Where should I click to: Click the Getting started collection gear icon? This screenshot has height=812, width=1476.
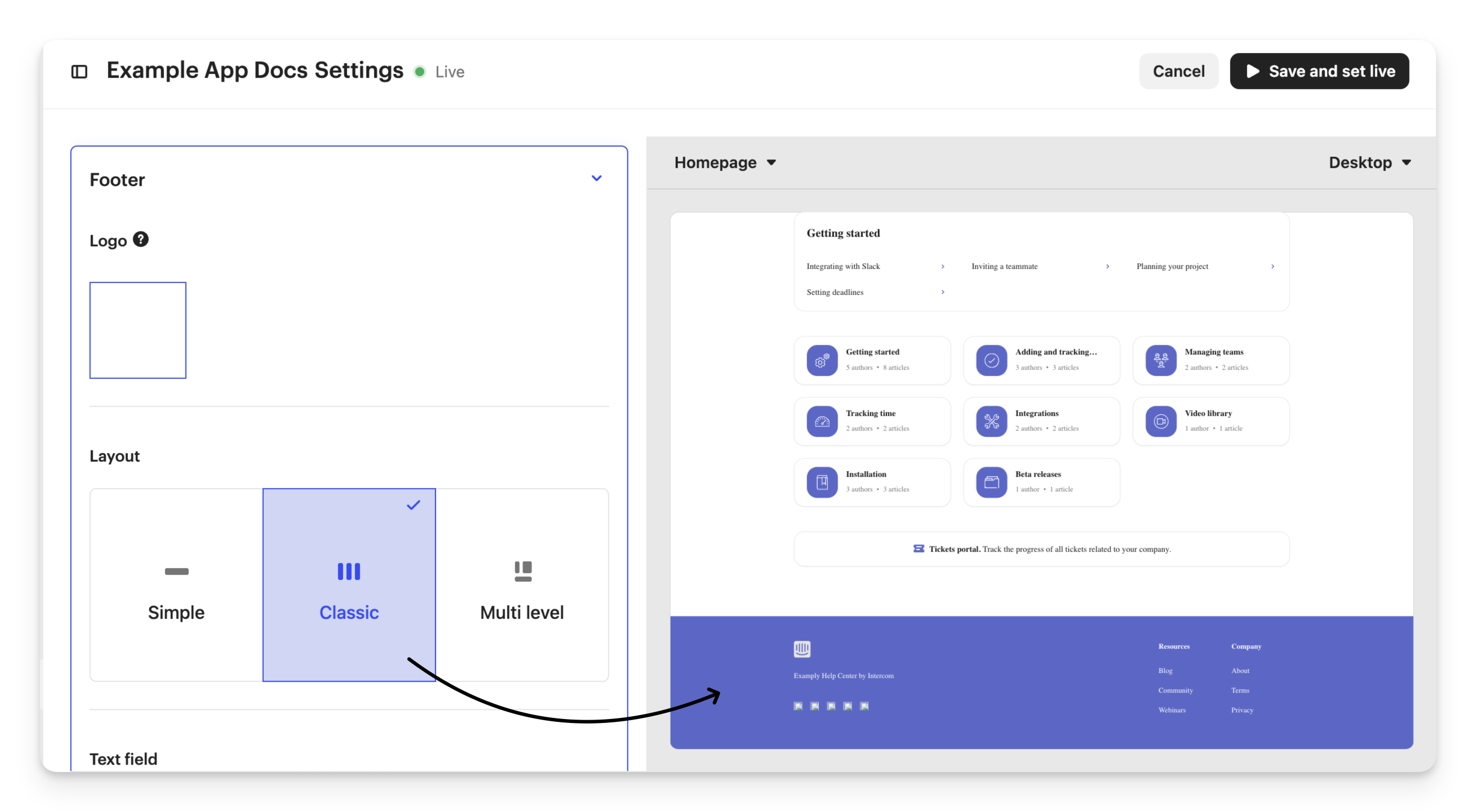[x=822, y=361]
